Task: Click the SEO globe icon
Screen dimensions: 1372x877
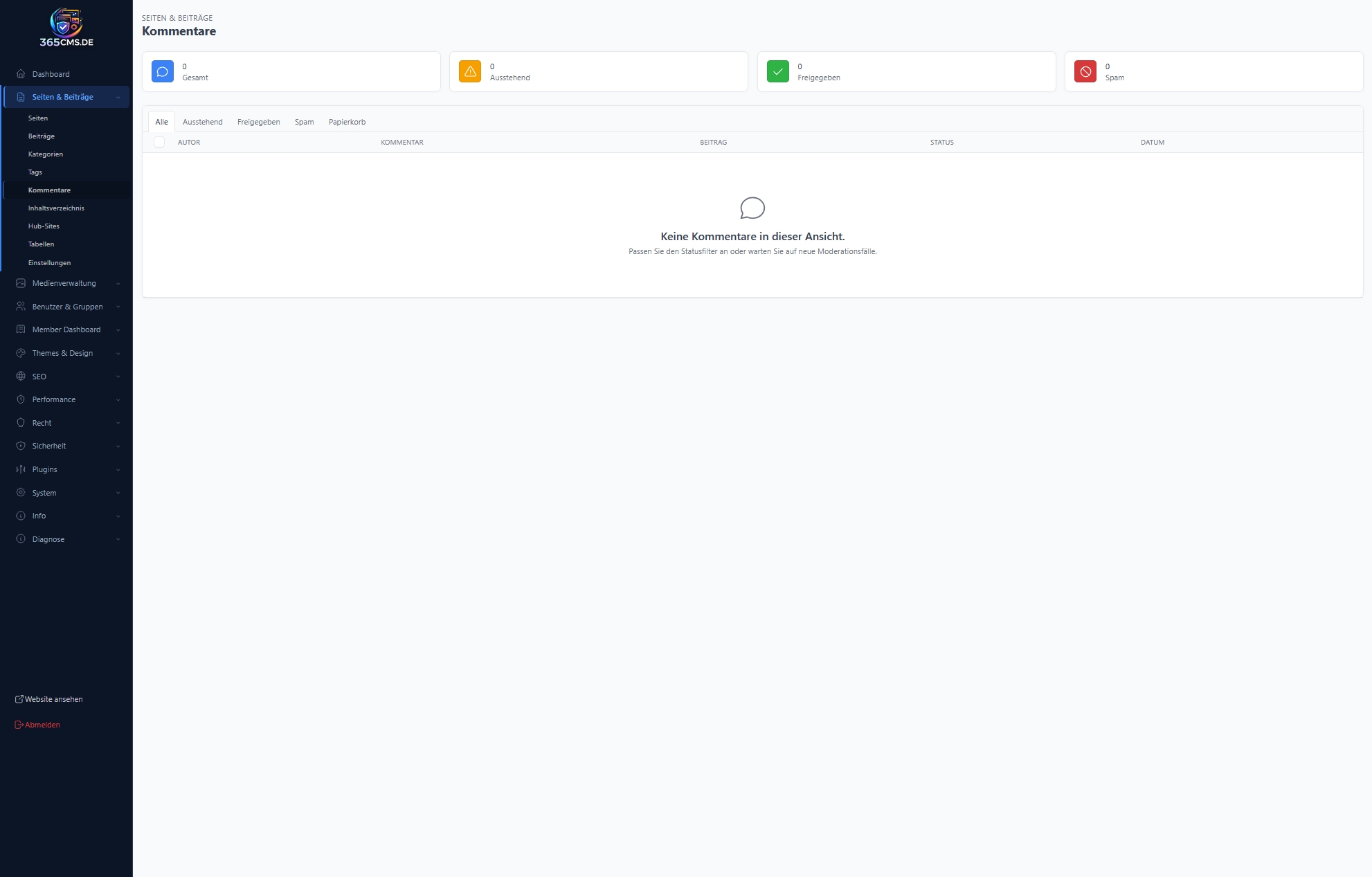Action: tap(21, 377)
